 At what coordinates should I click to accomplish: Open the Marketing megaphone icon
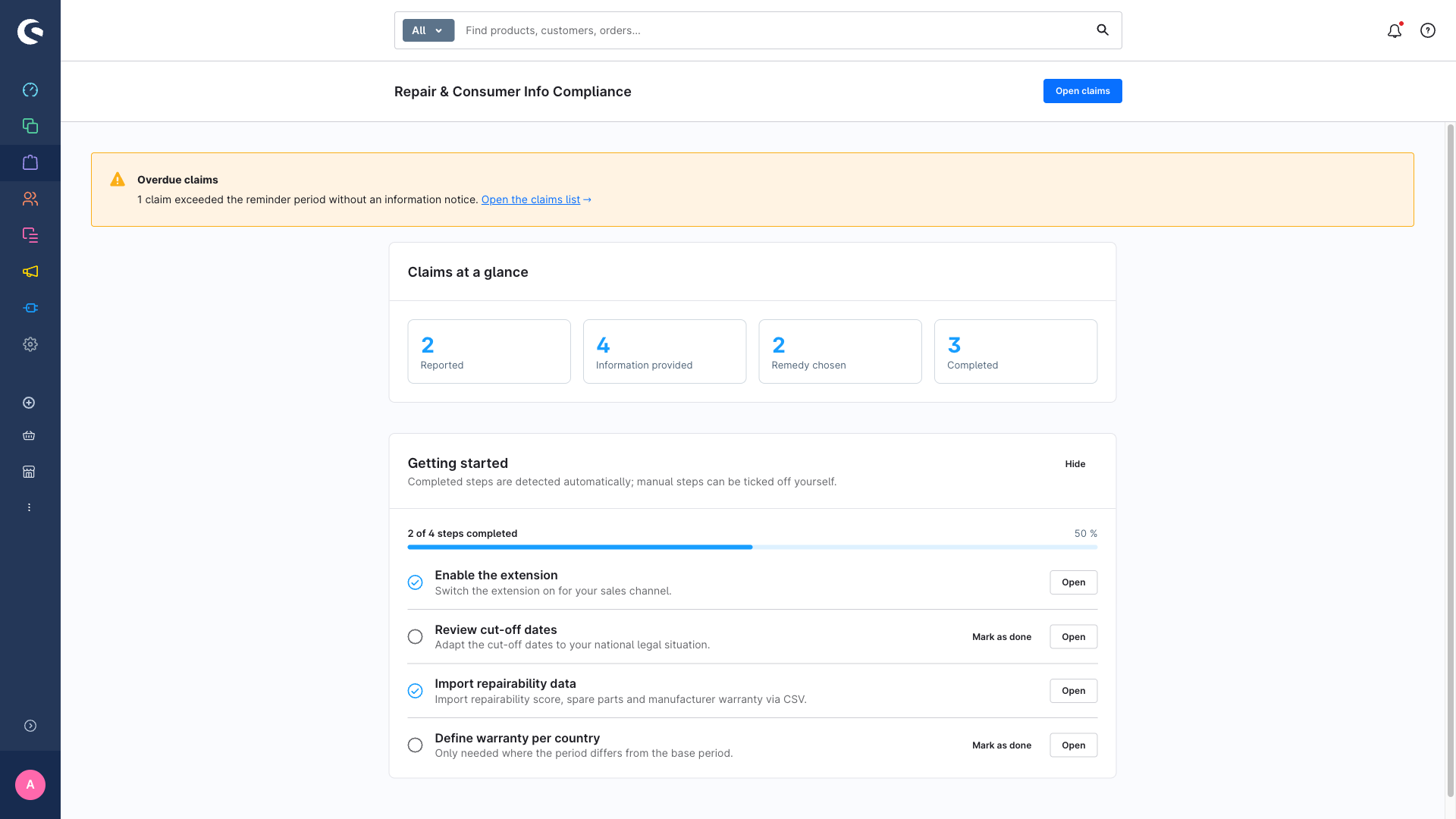click(30, 271)
